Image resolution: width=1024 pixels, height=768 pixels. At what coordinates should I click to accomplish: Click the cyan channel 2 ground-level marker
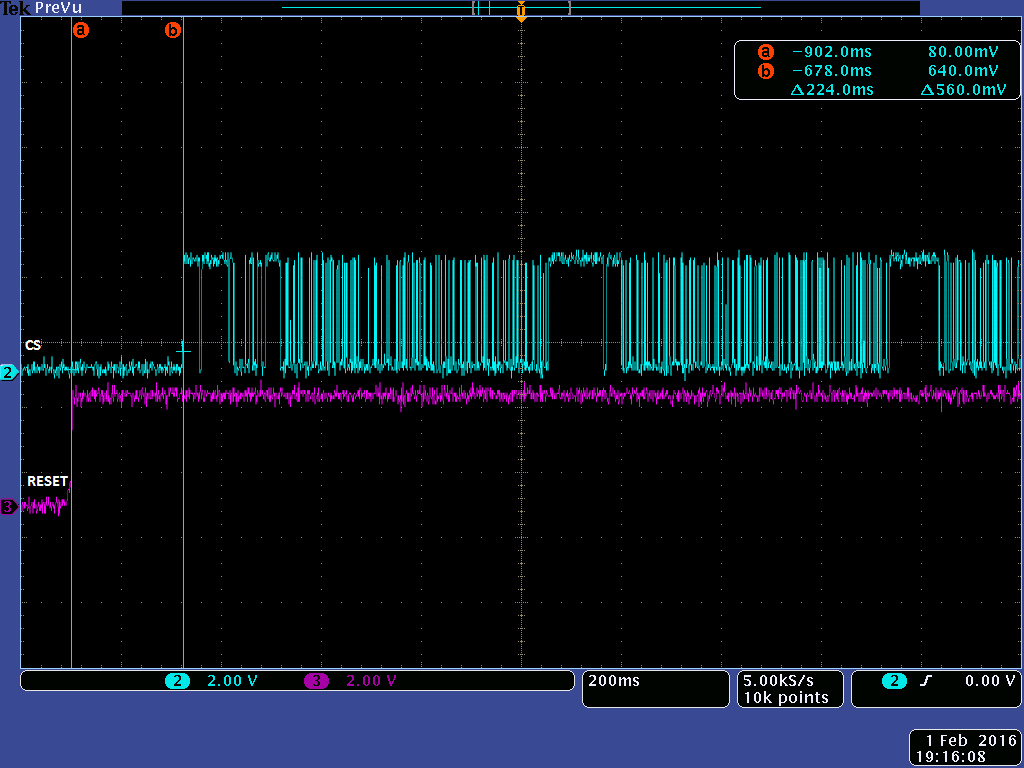[x=8, y=373]
